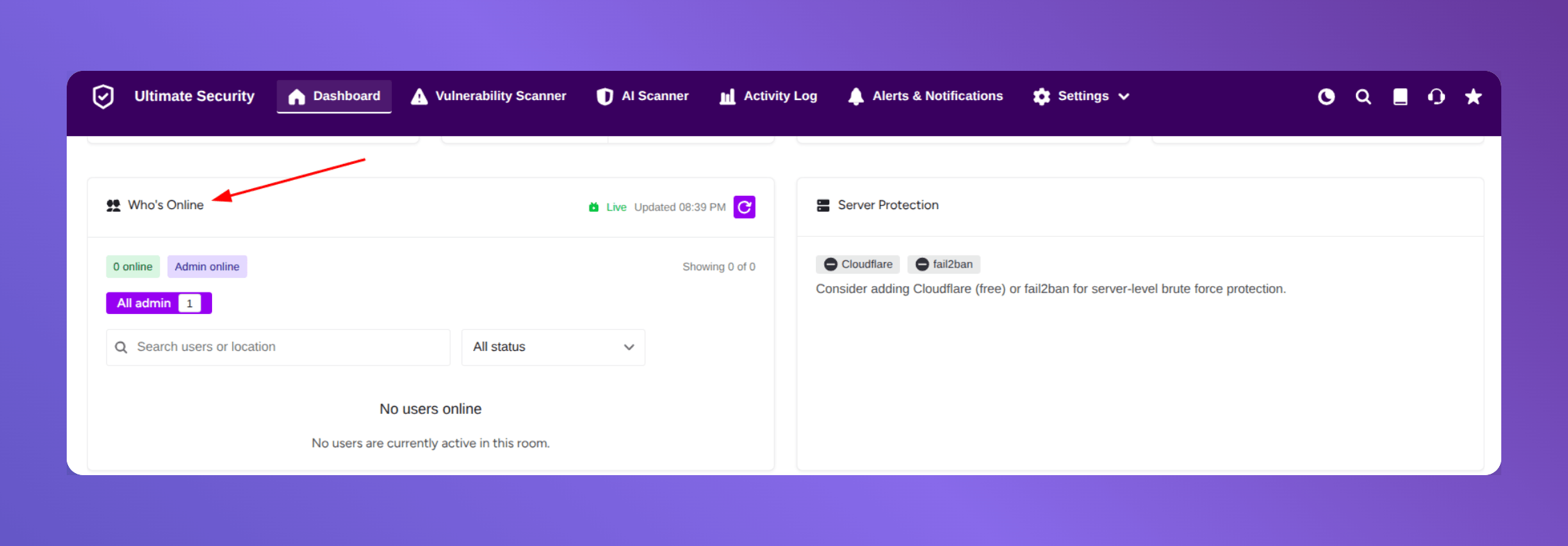Click the 'Admin online' badge
1568x546 pixels.
click(207, 267)
